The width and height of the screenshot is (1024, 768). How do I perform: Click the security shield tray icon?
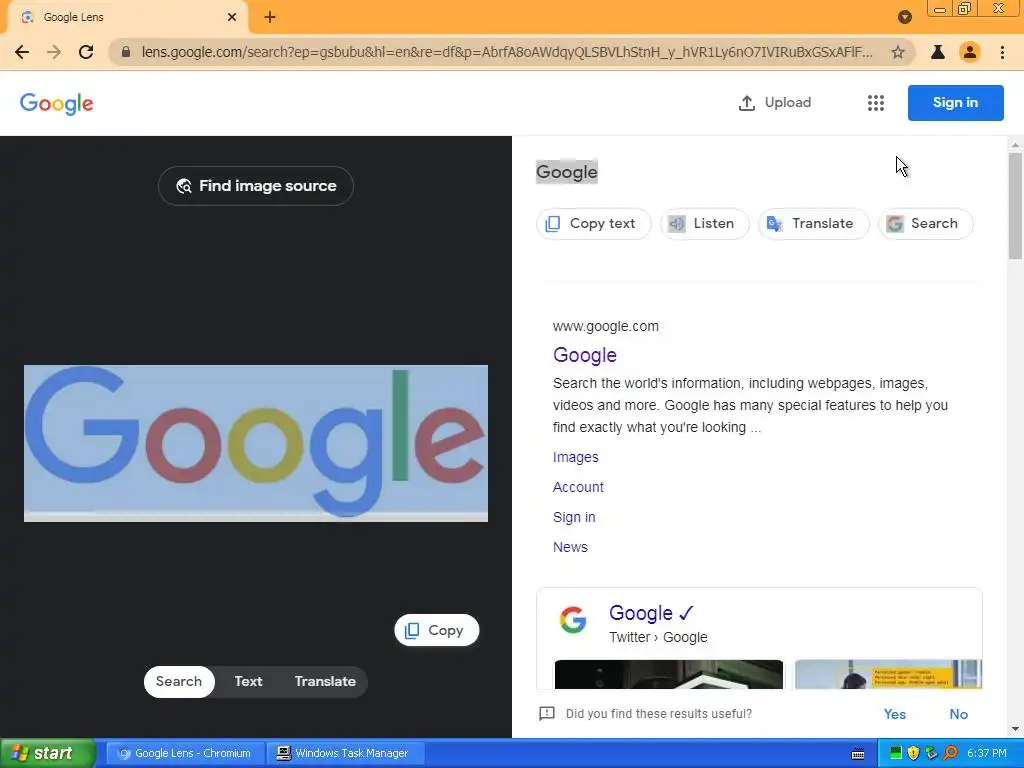point(914,754)
